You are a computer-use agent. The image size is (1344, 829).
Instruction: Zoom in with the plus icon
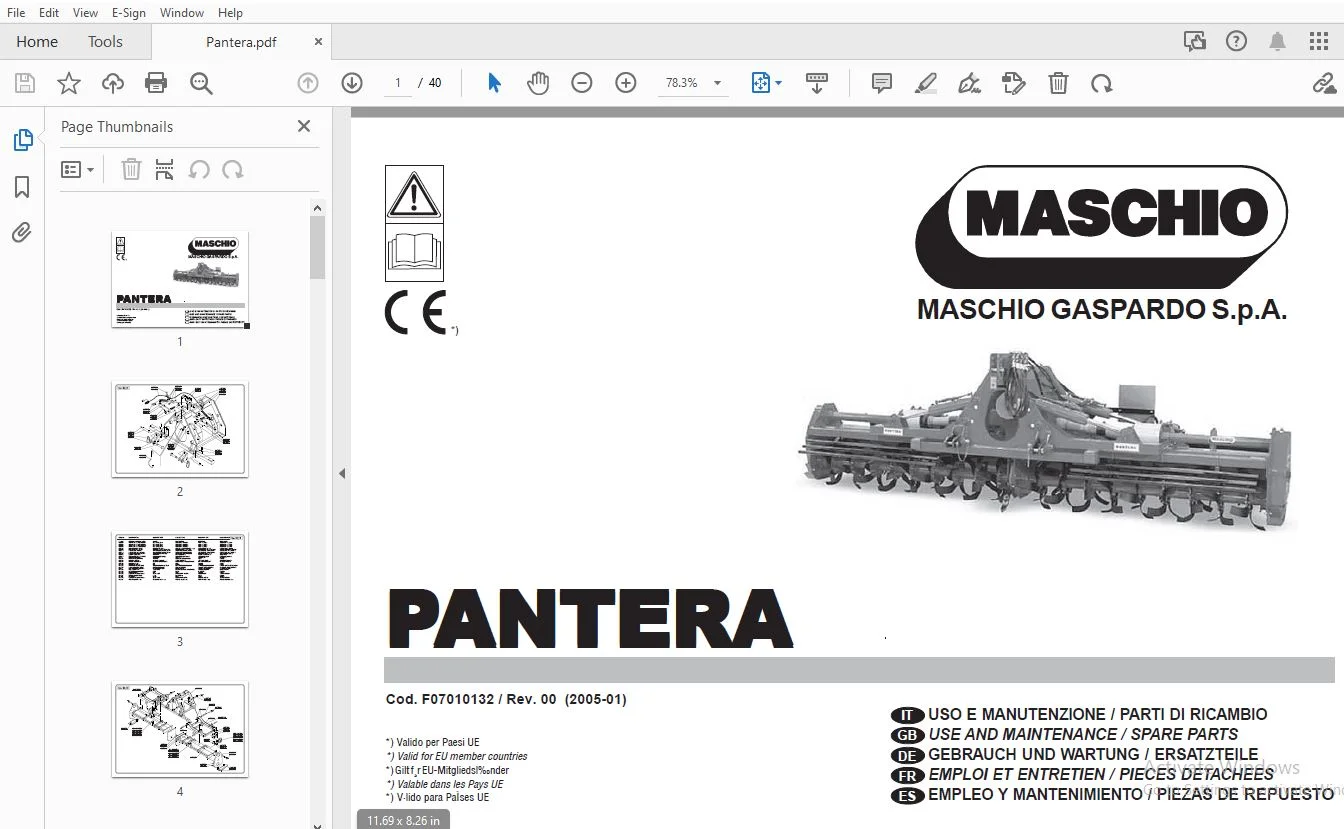click(626, 83)
